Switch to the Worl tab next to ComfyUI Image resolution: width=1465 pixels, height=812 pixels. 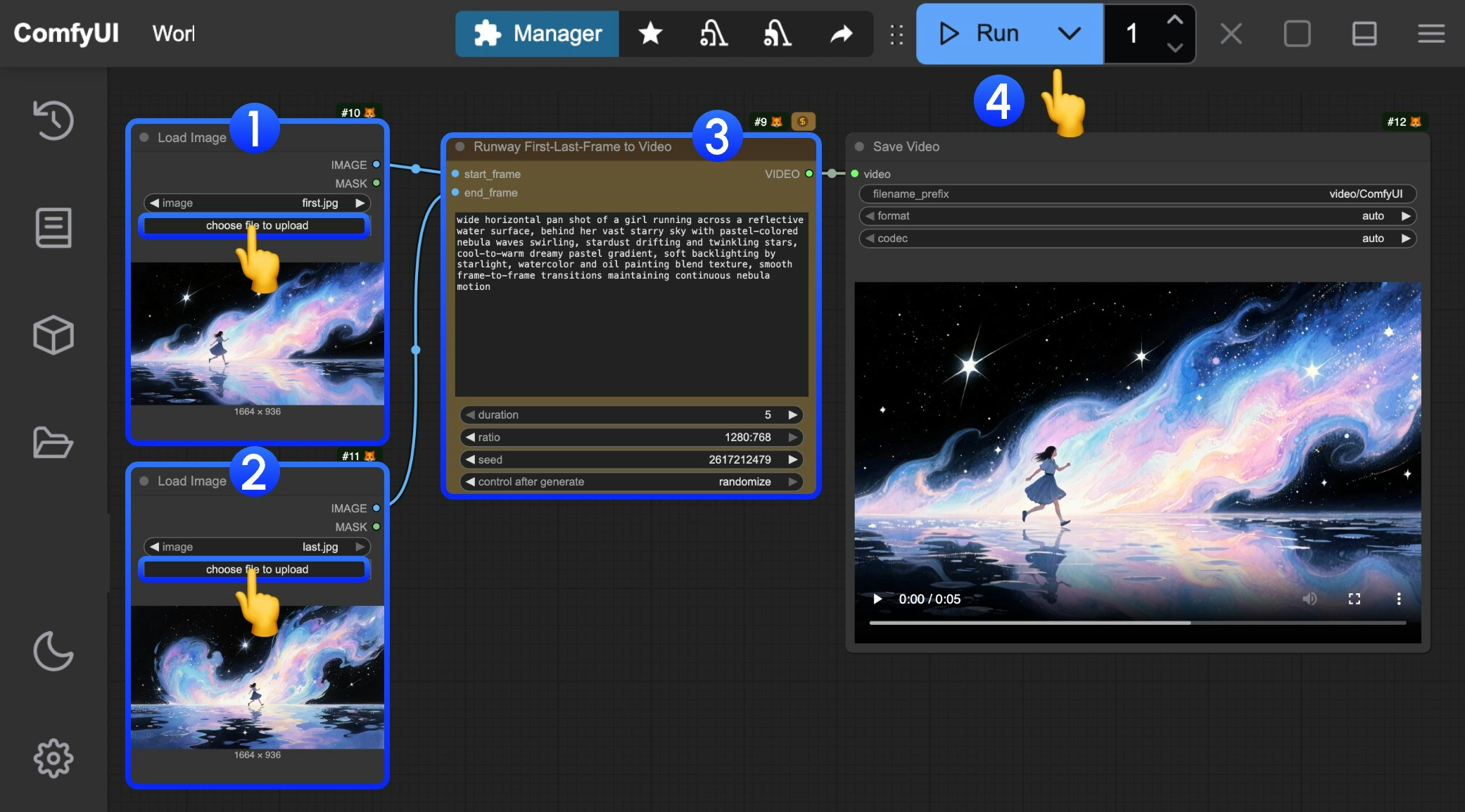[x=172, y=33]
